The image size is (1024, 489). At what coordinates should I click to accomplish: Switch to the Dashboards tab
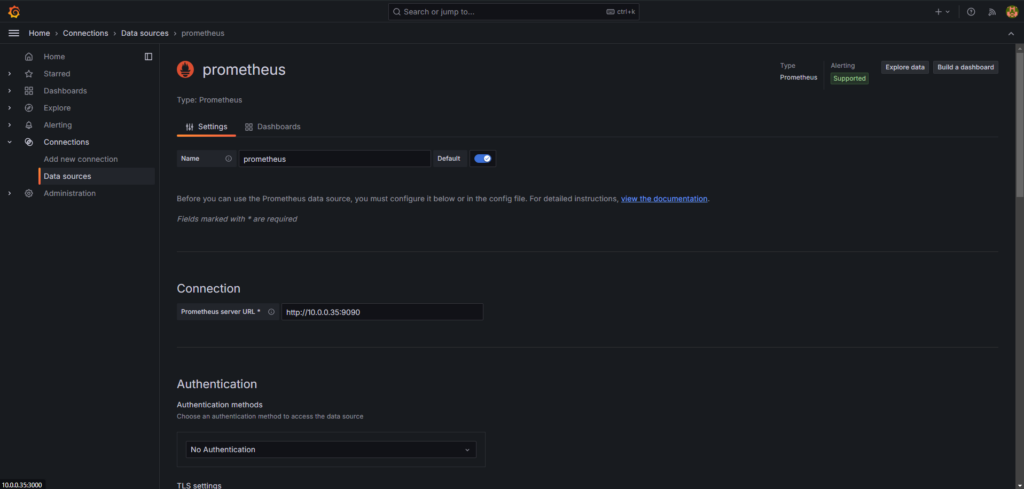[x=272, y=127]
